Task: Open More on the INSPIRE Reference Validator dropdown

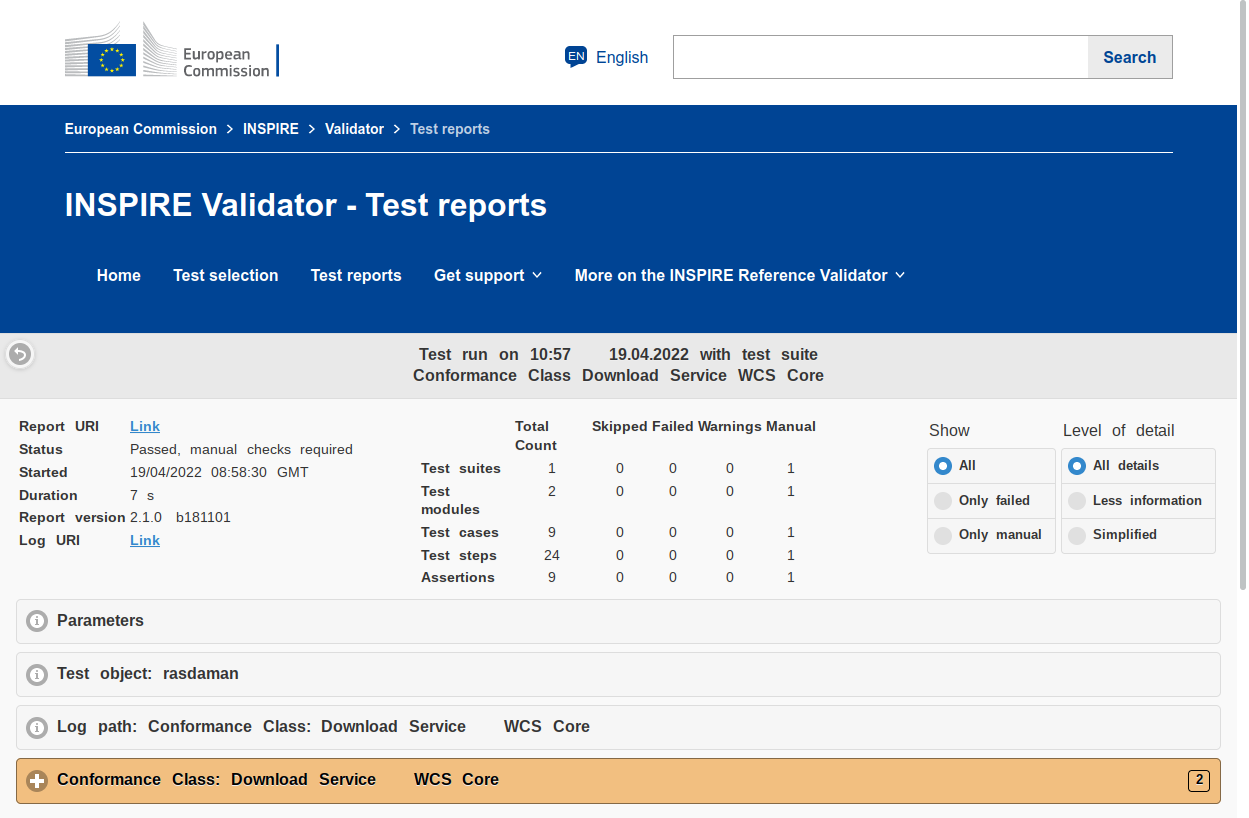Action: click(740, 275)
